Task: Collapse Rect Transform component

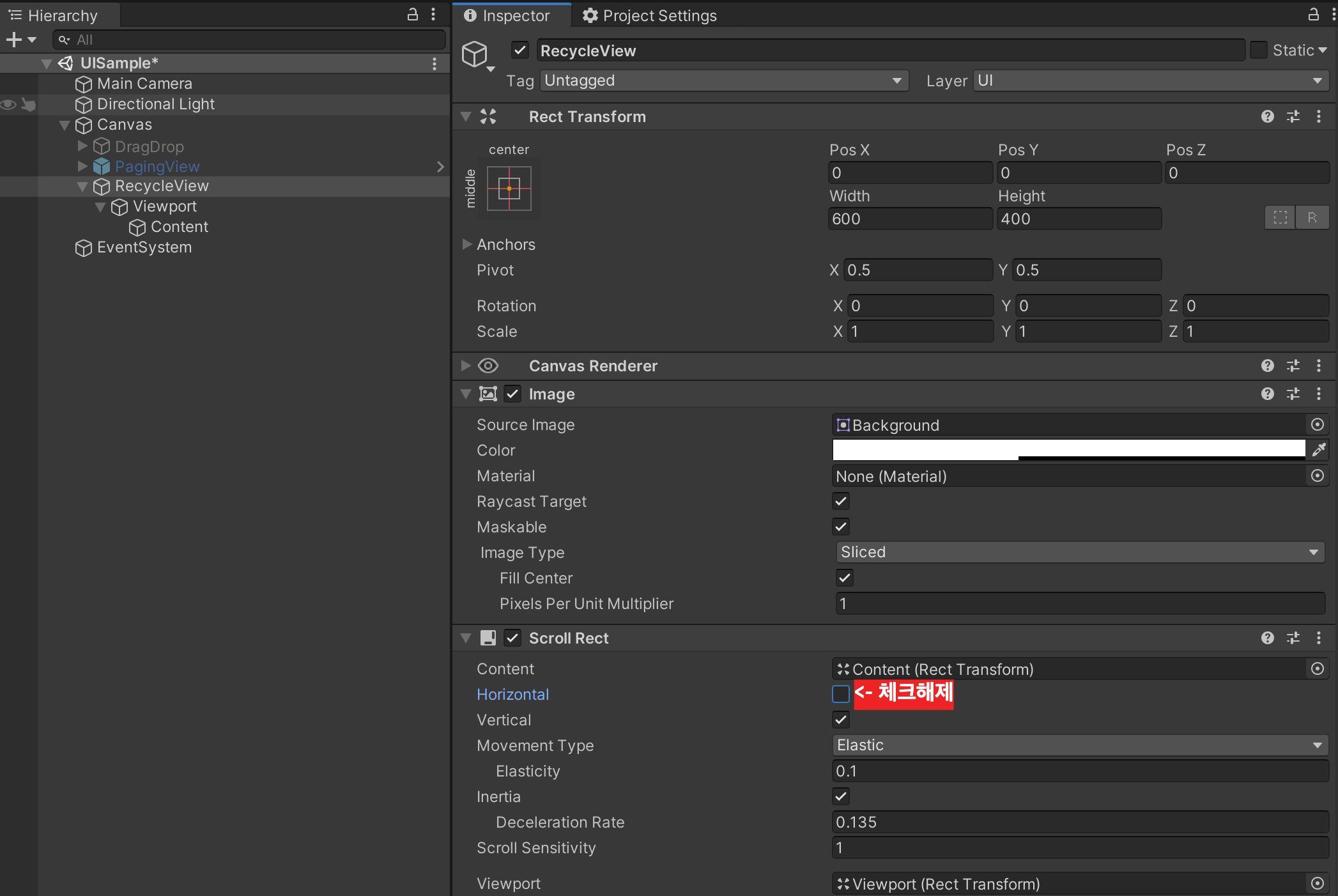Action: click(466, 116)
